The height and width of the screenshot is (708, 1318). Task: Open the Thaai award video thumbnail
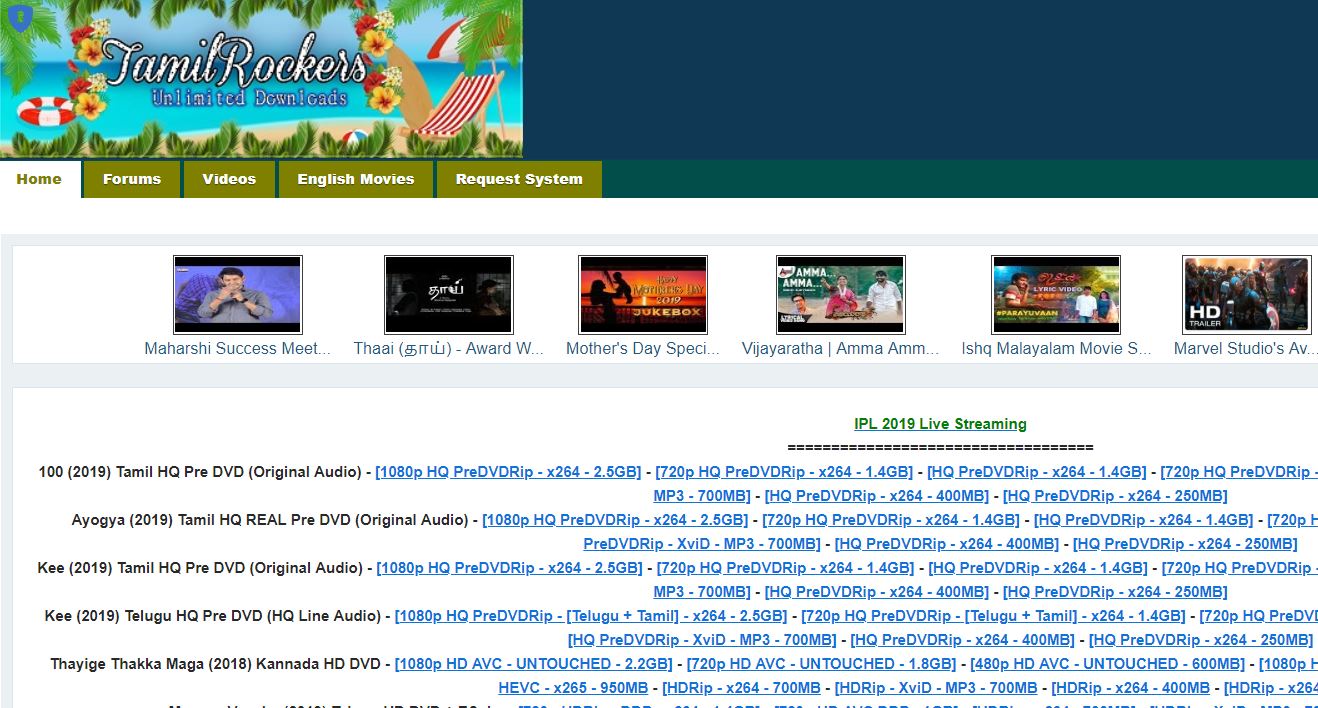click(x=448, y=294)
